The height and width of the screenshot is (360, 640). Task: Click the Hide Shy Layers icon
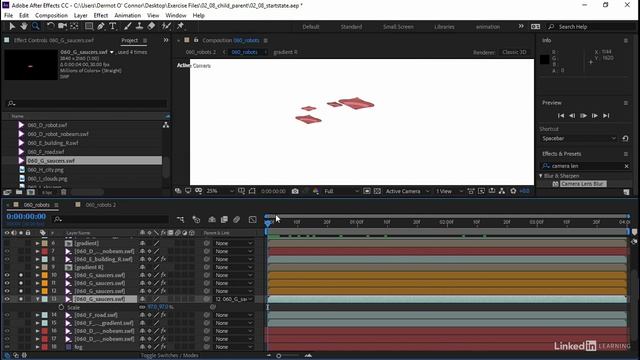212,220
